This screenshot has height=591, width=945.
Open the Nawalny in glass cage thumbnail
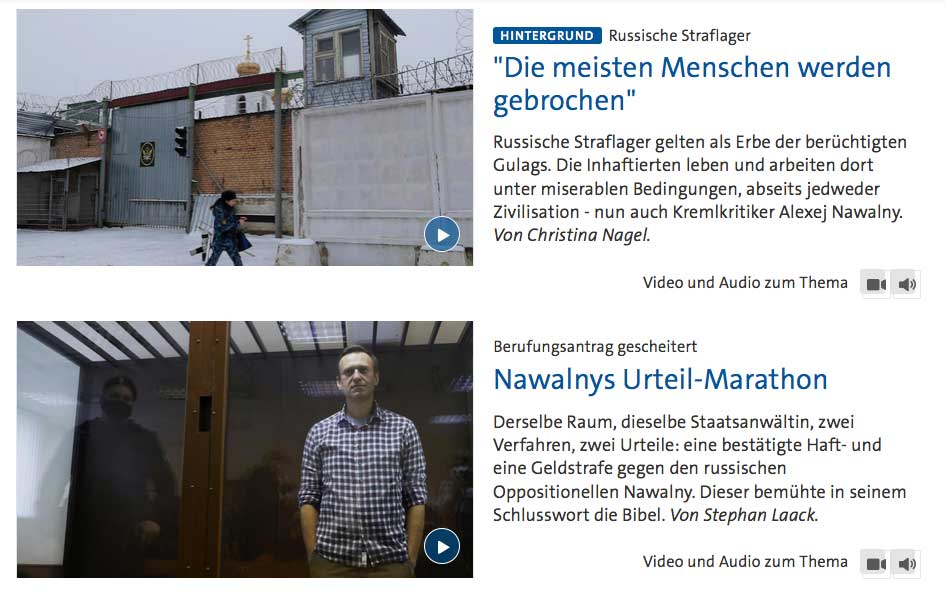click(245, 449)
